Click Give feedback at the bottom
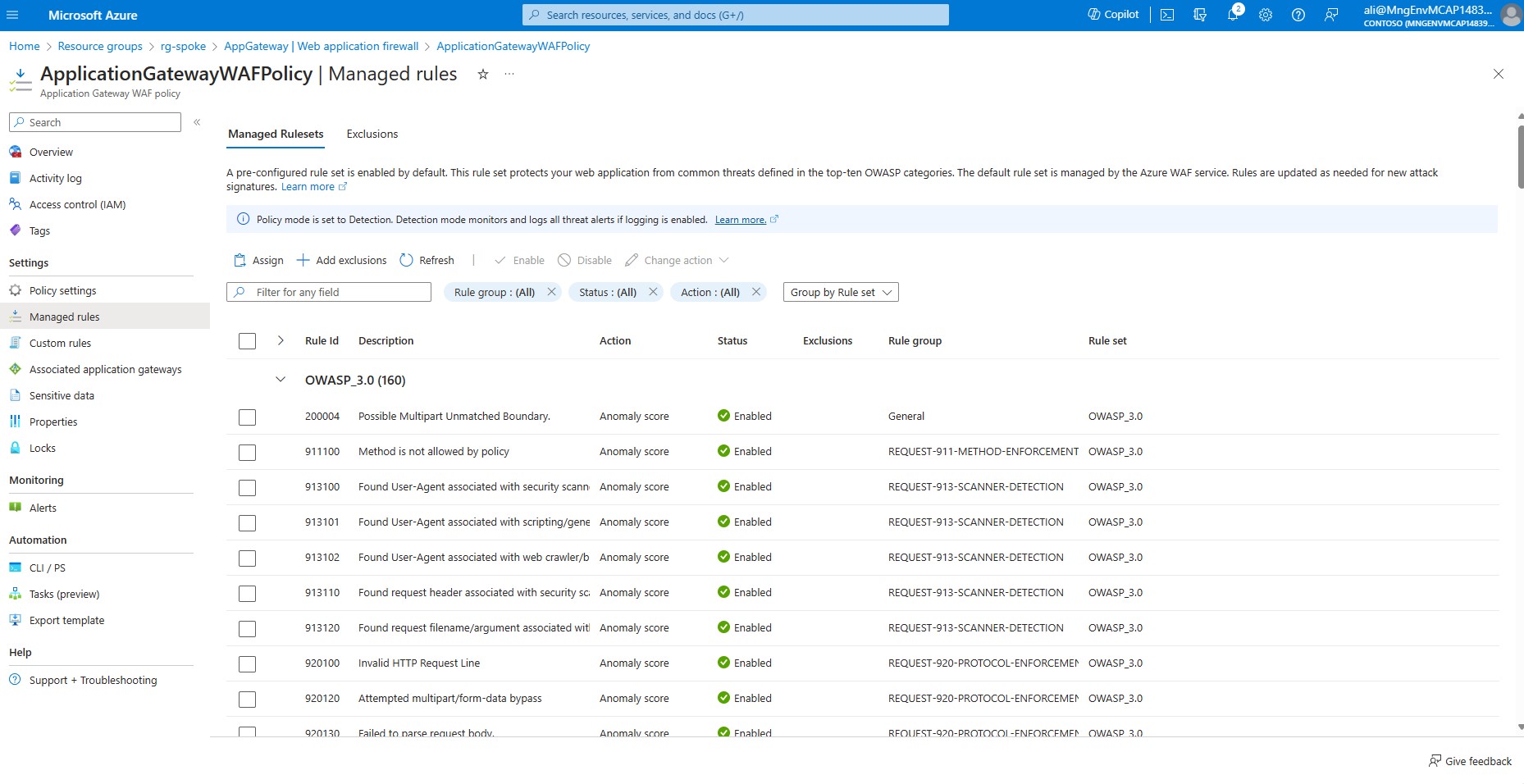 (1470, 761)
